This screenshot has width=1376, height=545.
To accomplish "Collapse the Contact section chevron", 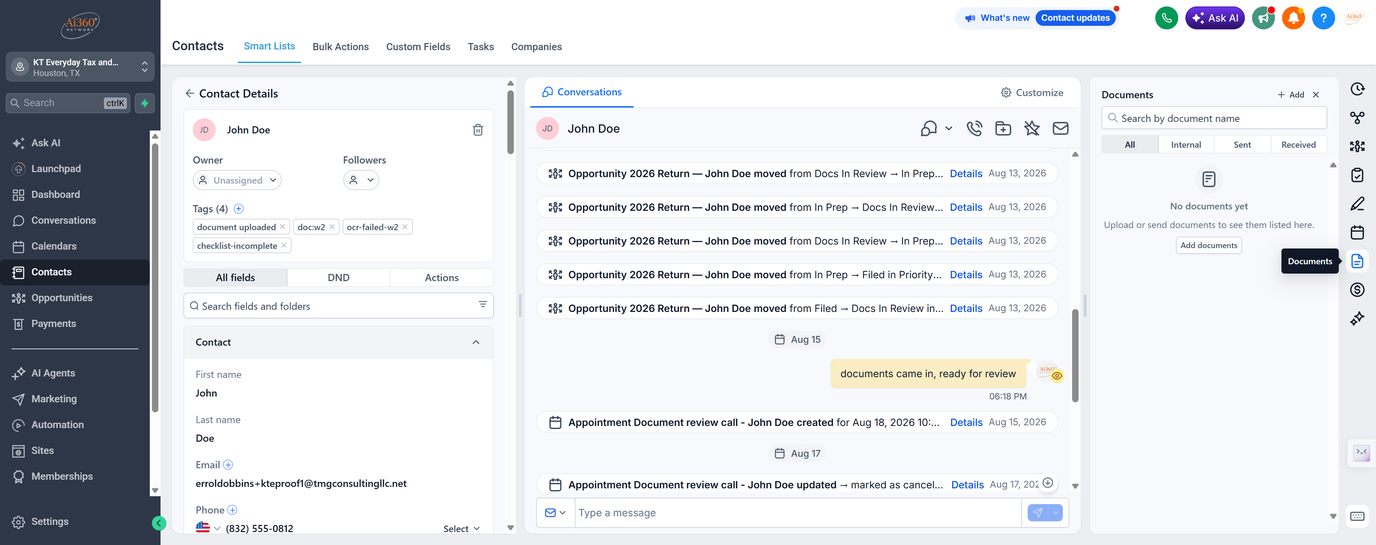I will click(x=476, y=342).
